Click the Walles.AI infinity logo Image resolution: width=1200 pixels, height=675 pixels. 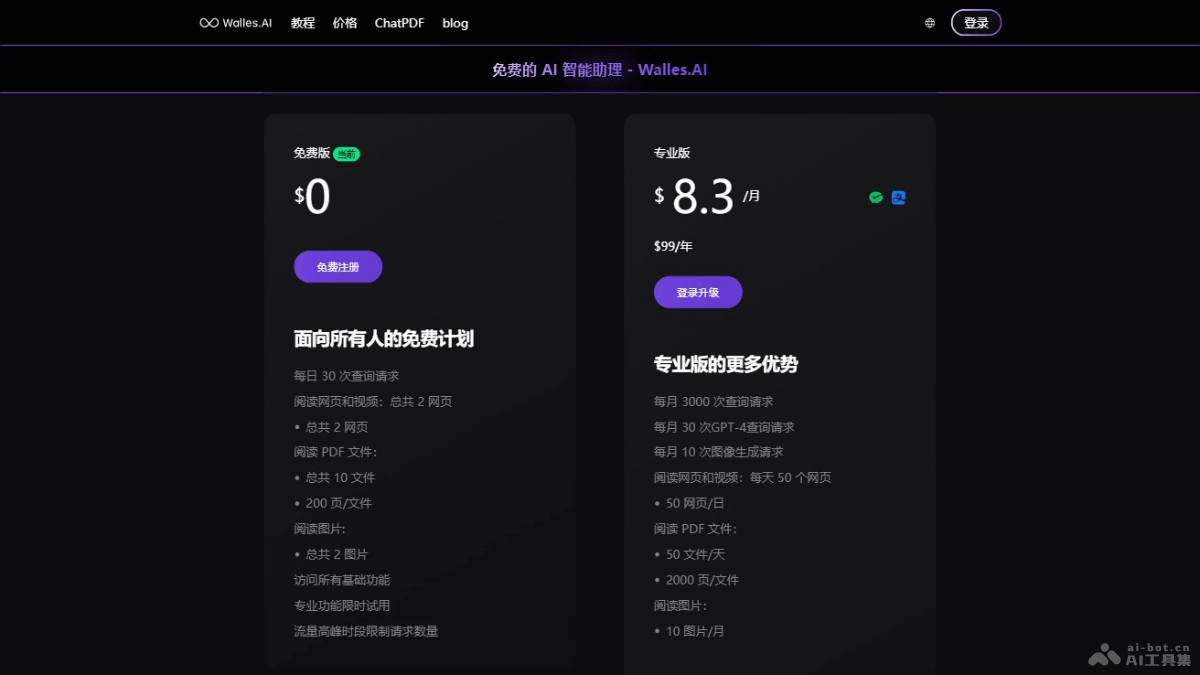(x=208, y=20)
